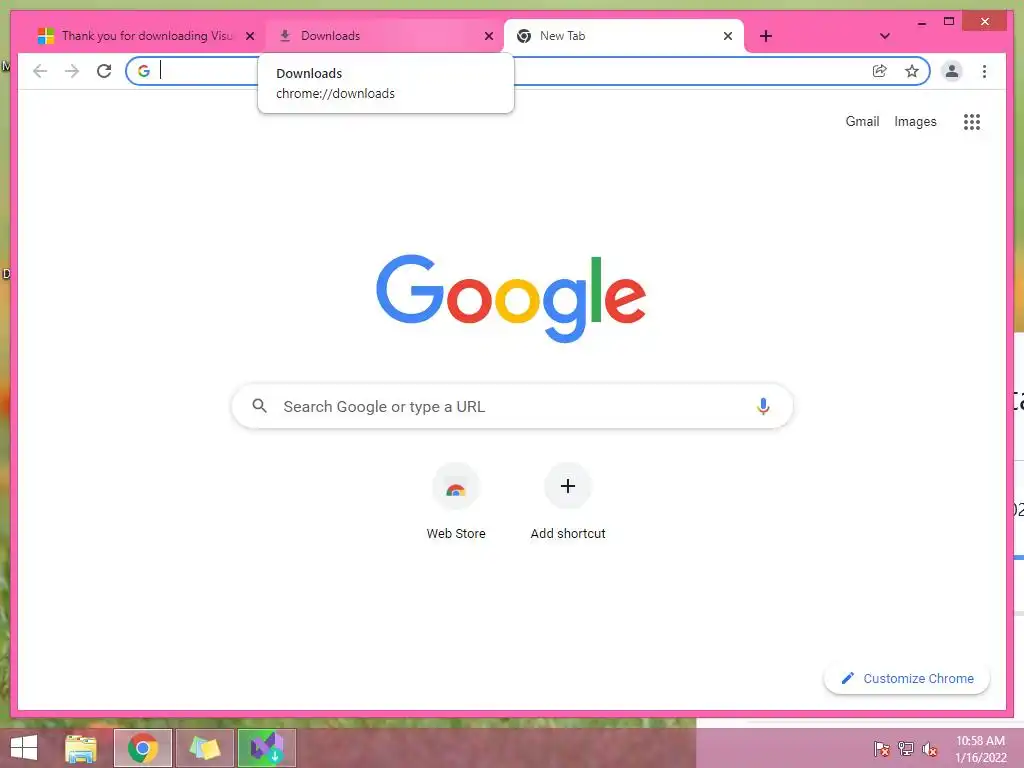
Task: Open the profile avatar menu
Action: [952, 71]
